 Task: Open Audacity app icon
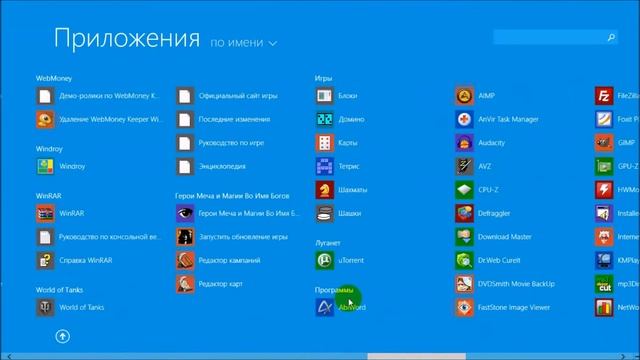point(464,143)
